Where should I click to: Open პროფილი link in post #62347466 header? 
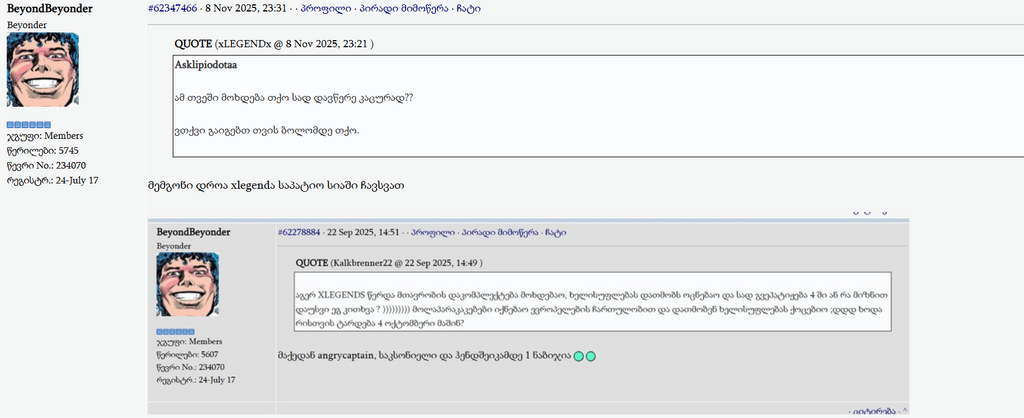(327, 8)
